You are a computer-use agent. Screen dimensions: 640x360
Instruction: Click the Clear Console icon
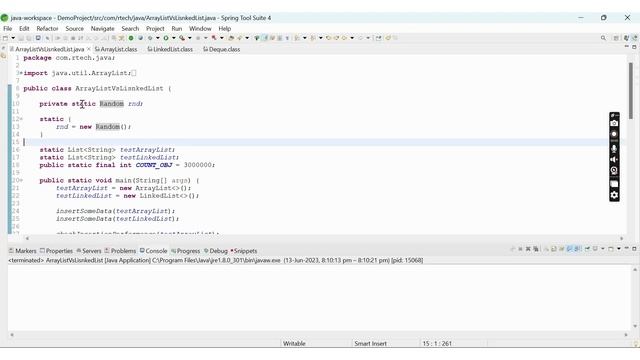click(546, 249)
